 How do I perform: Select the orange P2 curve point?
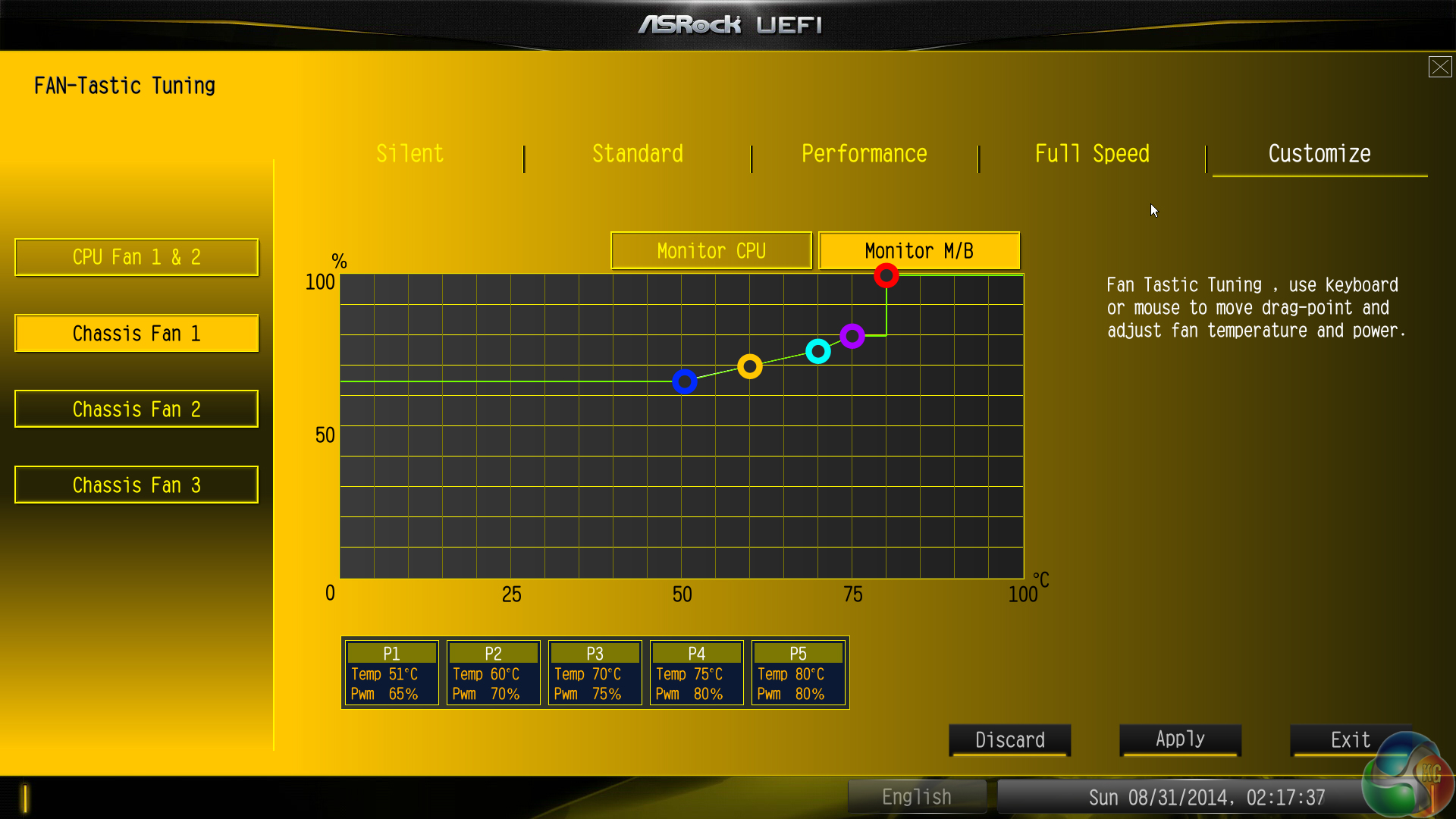(749, 366)
